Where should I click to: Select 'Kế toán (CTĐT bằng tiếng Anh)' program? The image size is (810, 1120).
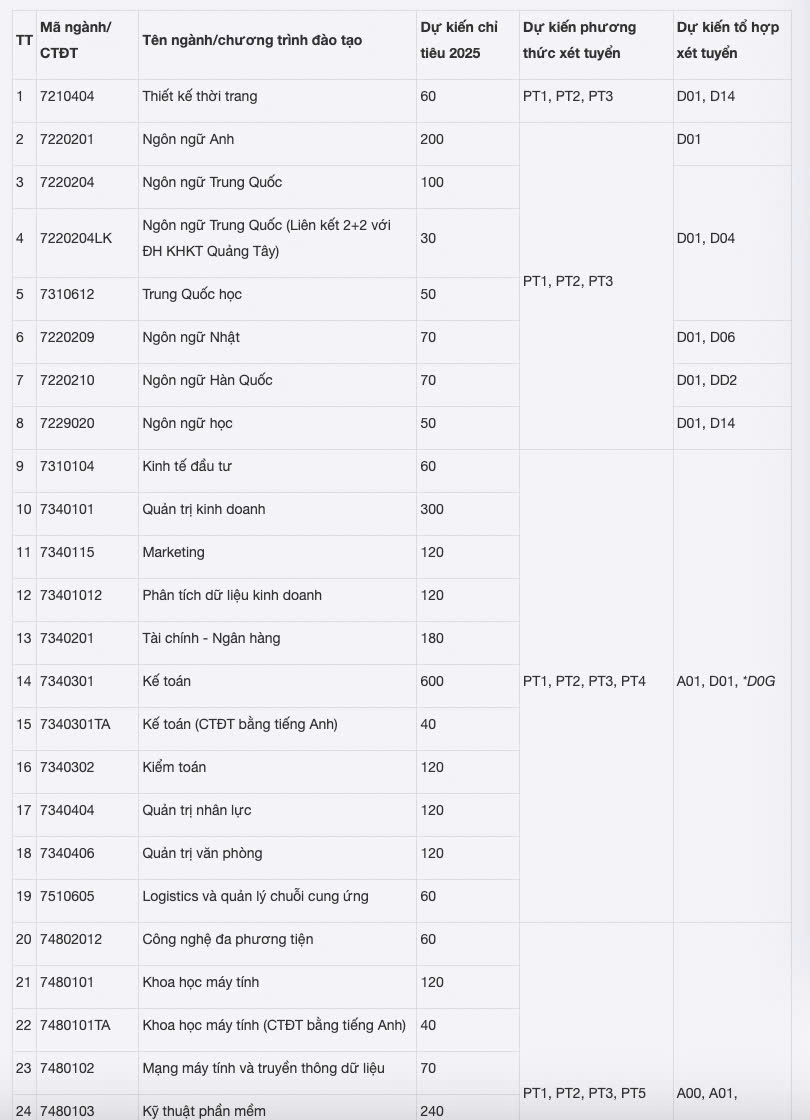[x=240, y=724]
